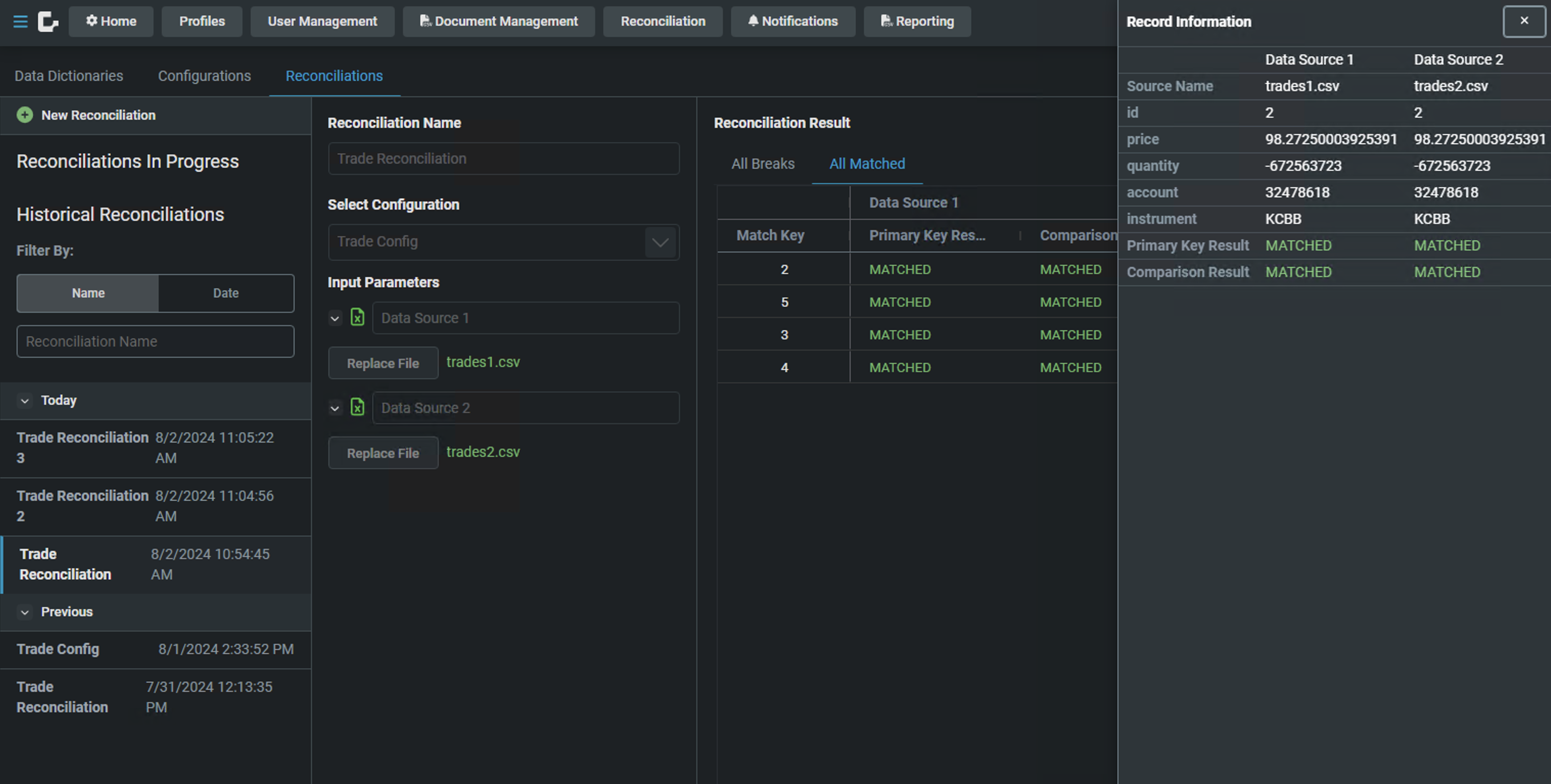Click the Data Source 1 spreadsheet file icon

pos(357,317)
